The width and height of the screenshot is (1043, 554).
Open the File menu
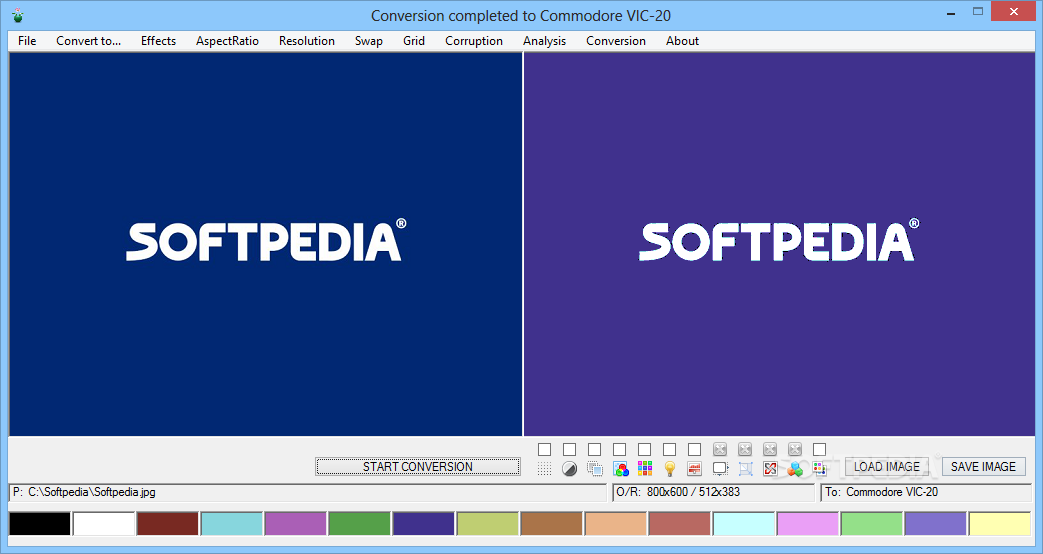click(x=27, y=41)
